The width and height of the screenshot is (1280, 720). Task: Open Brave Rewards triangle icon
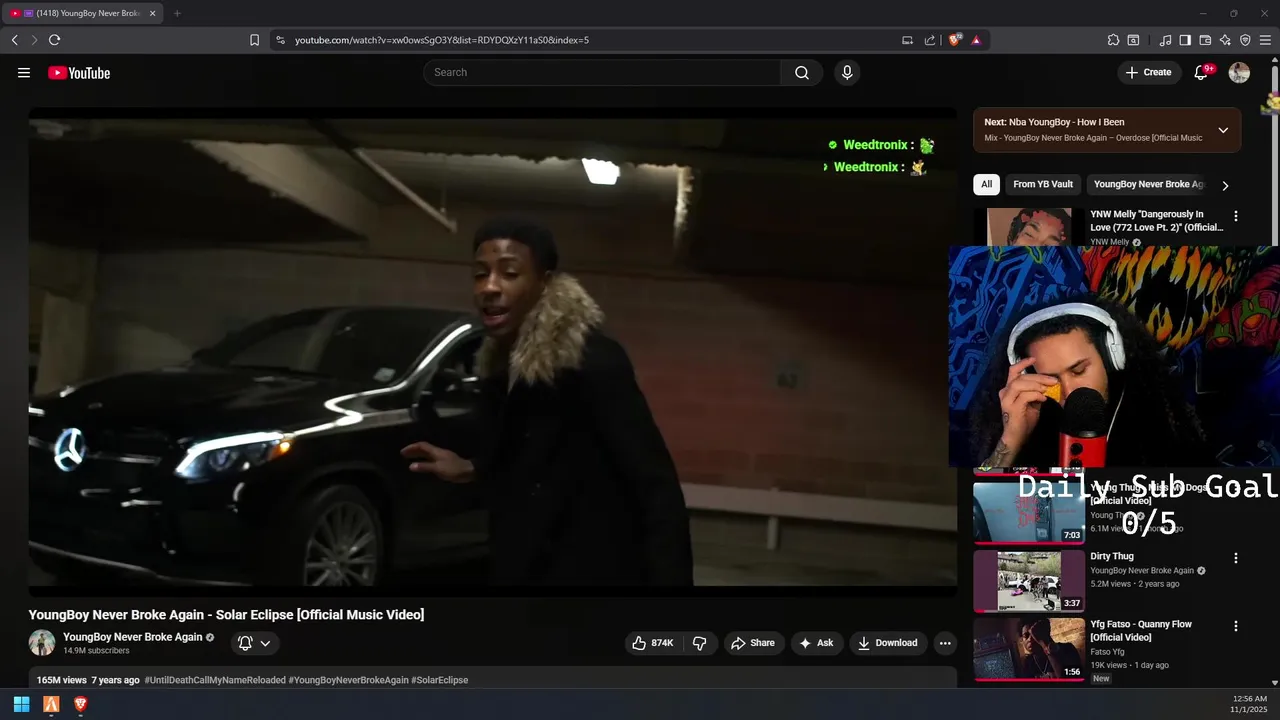pos(976,40)
